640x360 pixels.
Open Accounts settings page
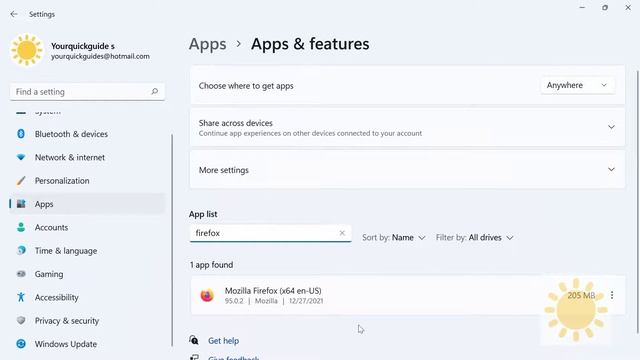pos(88,227)
